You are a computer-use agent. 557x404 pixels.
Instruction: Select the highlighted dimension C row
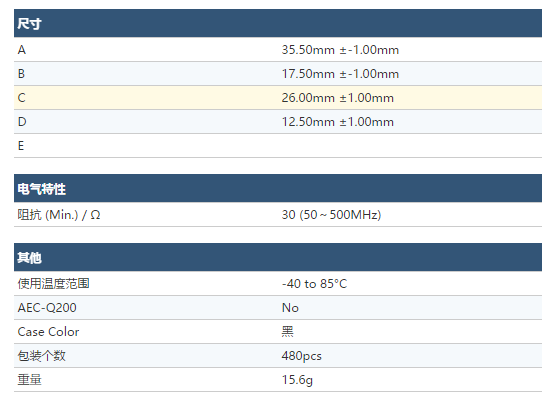(278, 98)
